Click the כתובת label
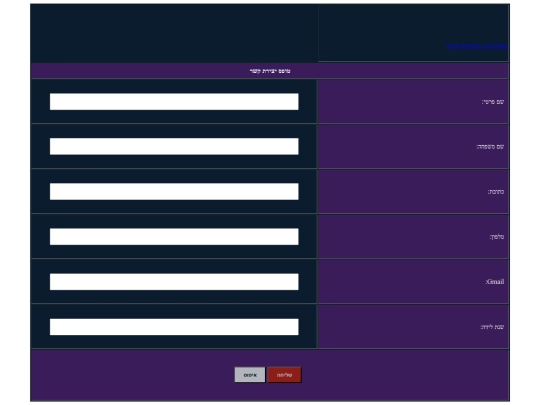 496,192
